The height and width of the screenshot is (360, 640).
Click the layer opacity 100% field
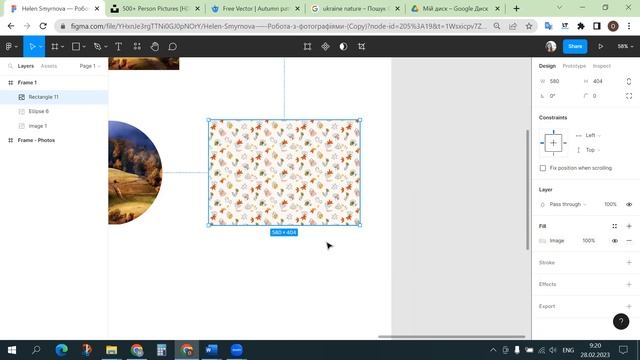(610, 204)
